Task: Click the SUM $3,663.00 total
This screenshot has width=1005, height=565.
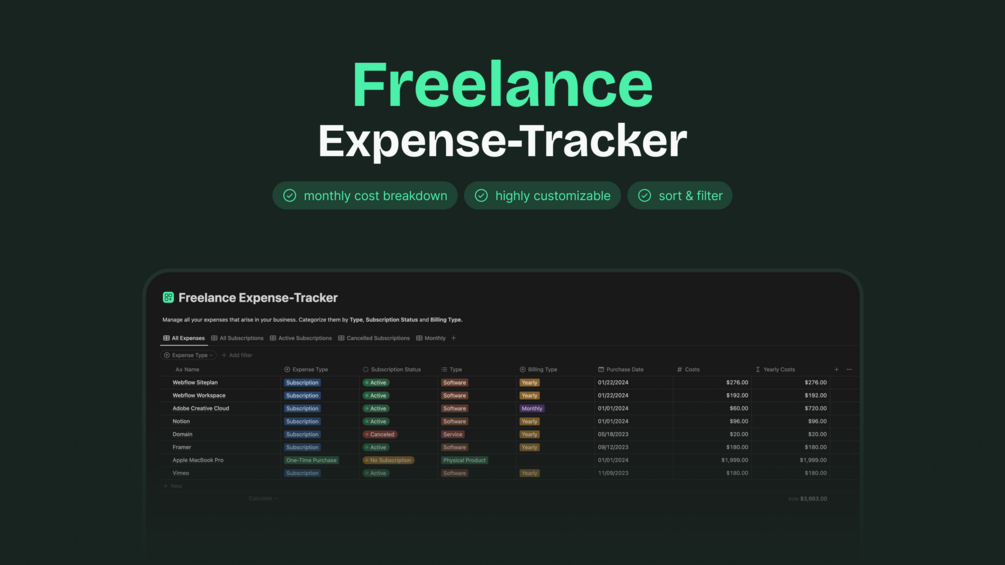Action: click(808, 498)
